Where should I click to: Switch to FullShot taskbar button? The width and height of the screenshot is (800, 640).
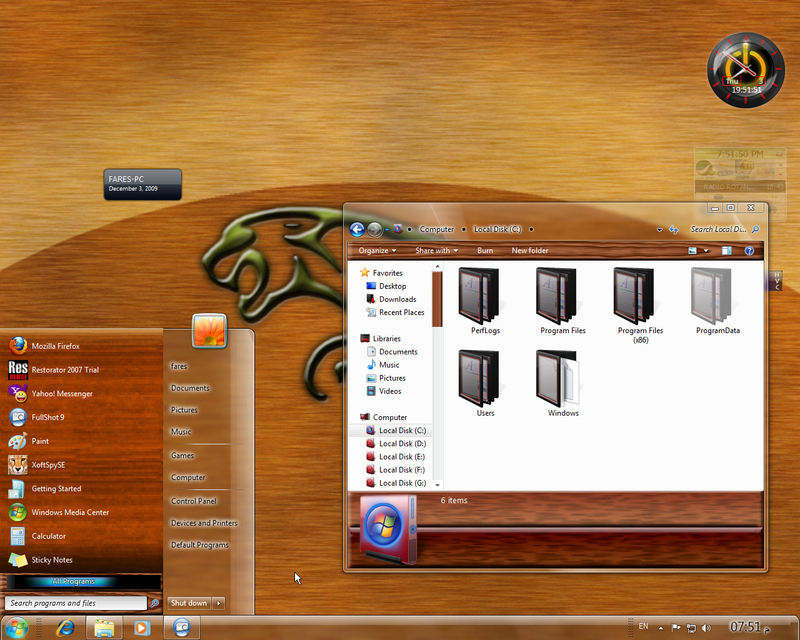pos(182,628)
